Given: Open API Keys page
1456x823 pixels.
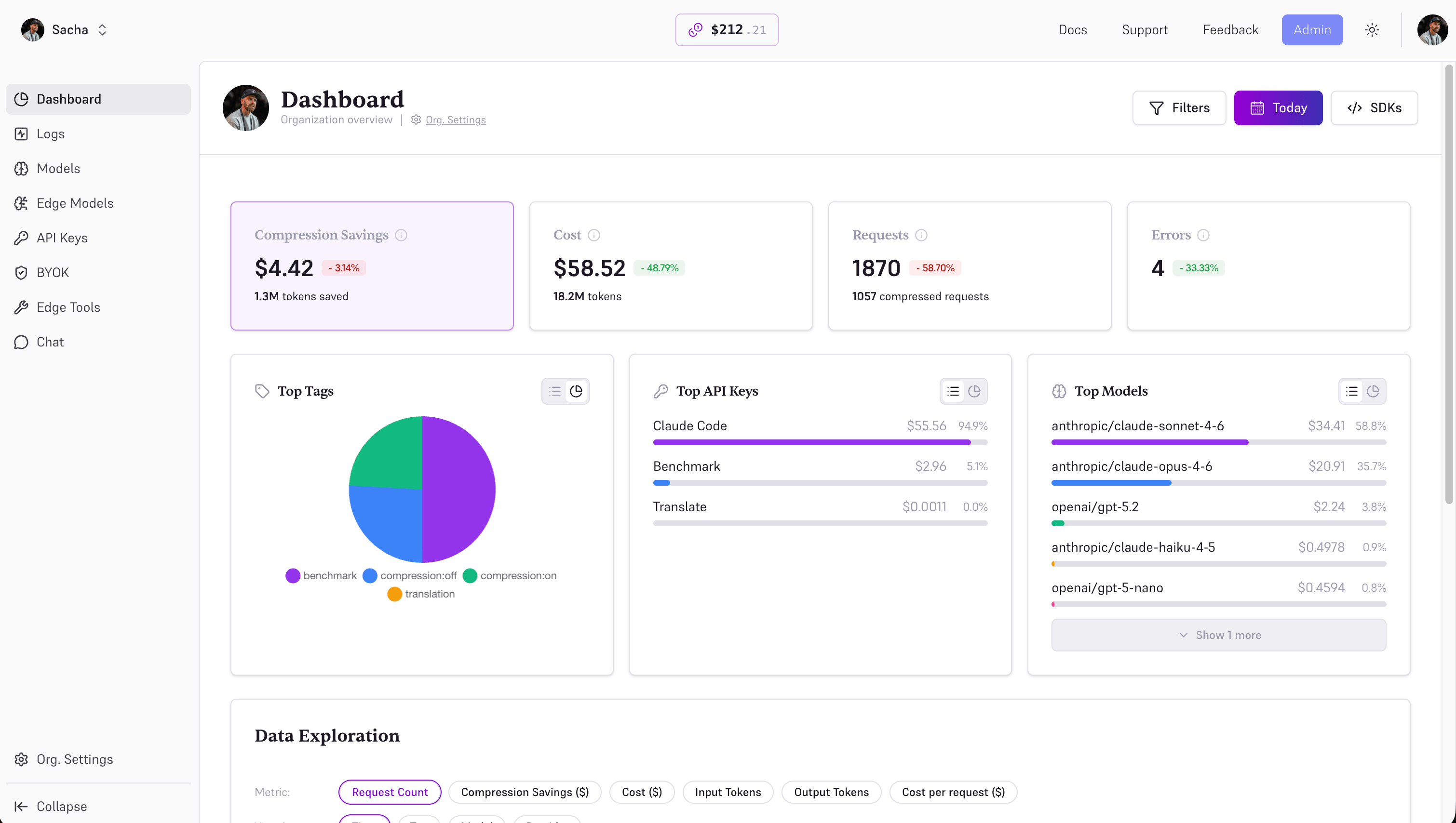Looking at the screenshot, I should (98, 238).
